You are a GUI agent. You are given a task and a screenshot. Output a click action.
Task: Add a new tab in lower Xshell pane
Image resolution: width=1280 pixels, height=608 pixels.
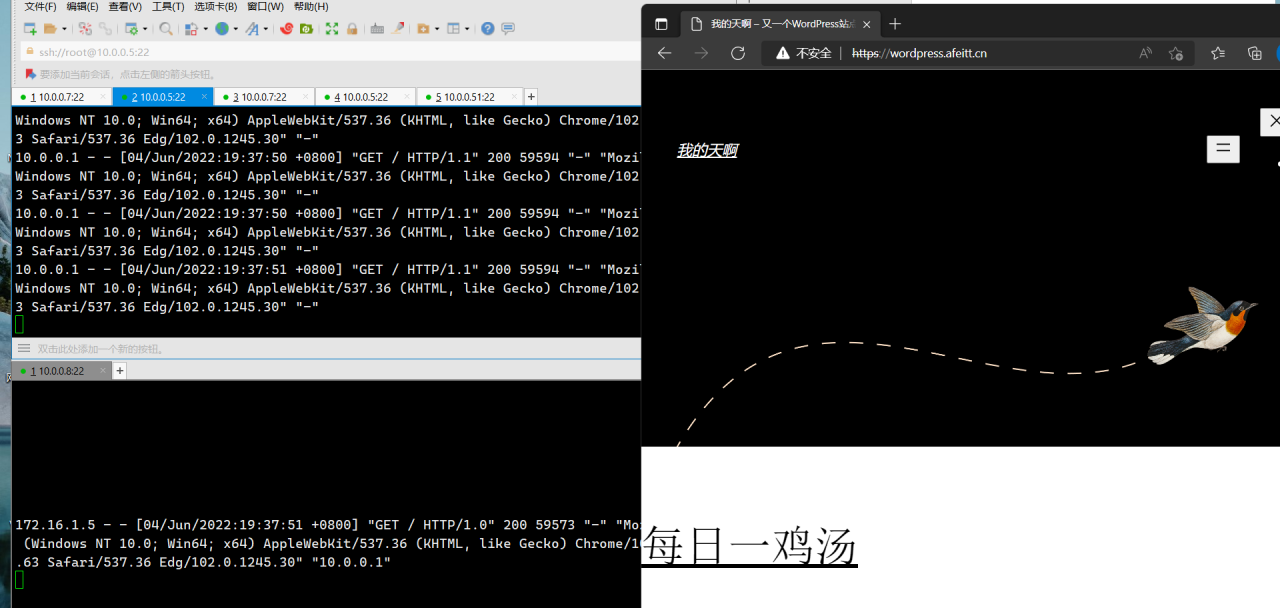click(x=120, y=371)
